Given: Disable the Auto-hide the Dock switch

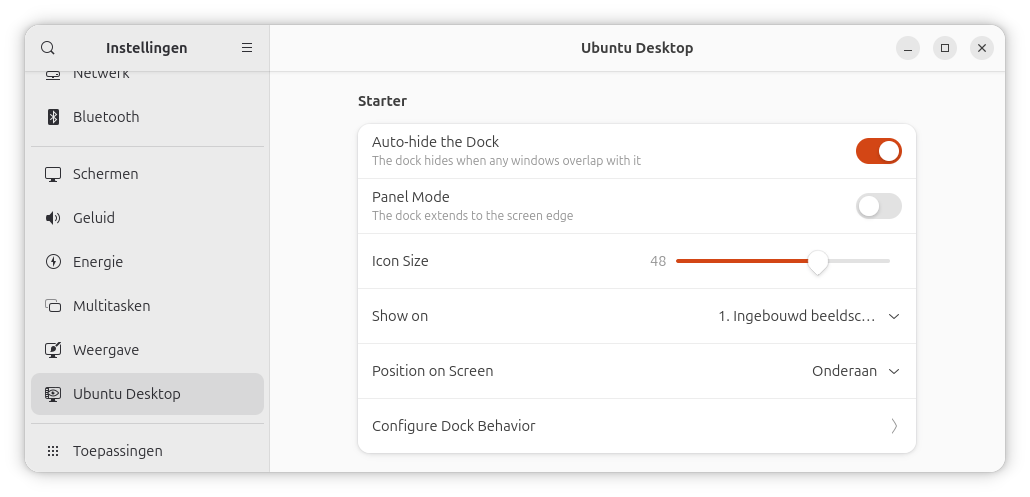Looking at the screenshot, I should pyautogui.click(x=878, y=151).
